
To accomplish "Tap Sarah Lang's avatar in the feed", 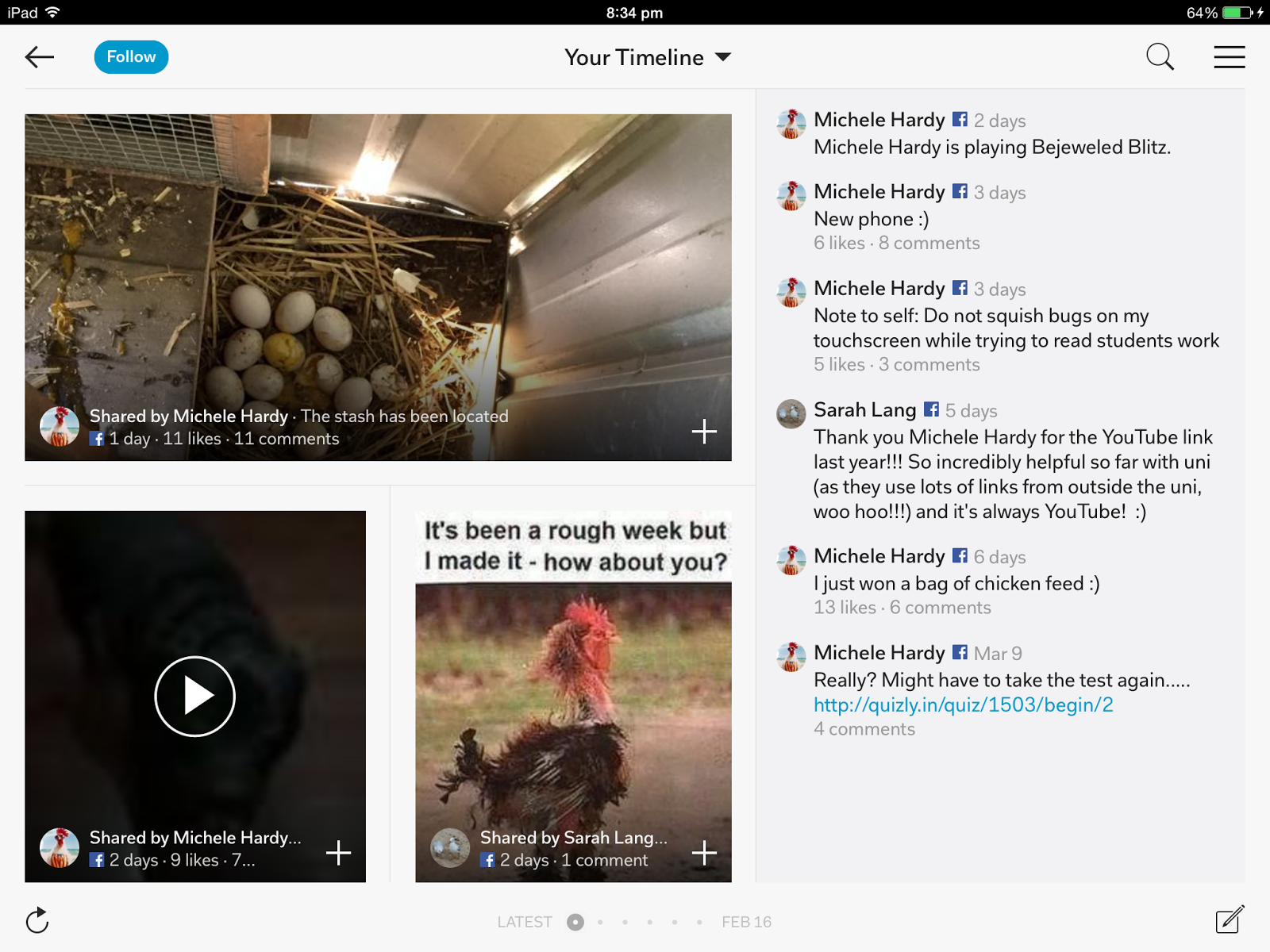I will pyautogui.click(x=791, y=413).
